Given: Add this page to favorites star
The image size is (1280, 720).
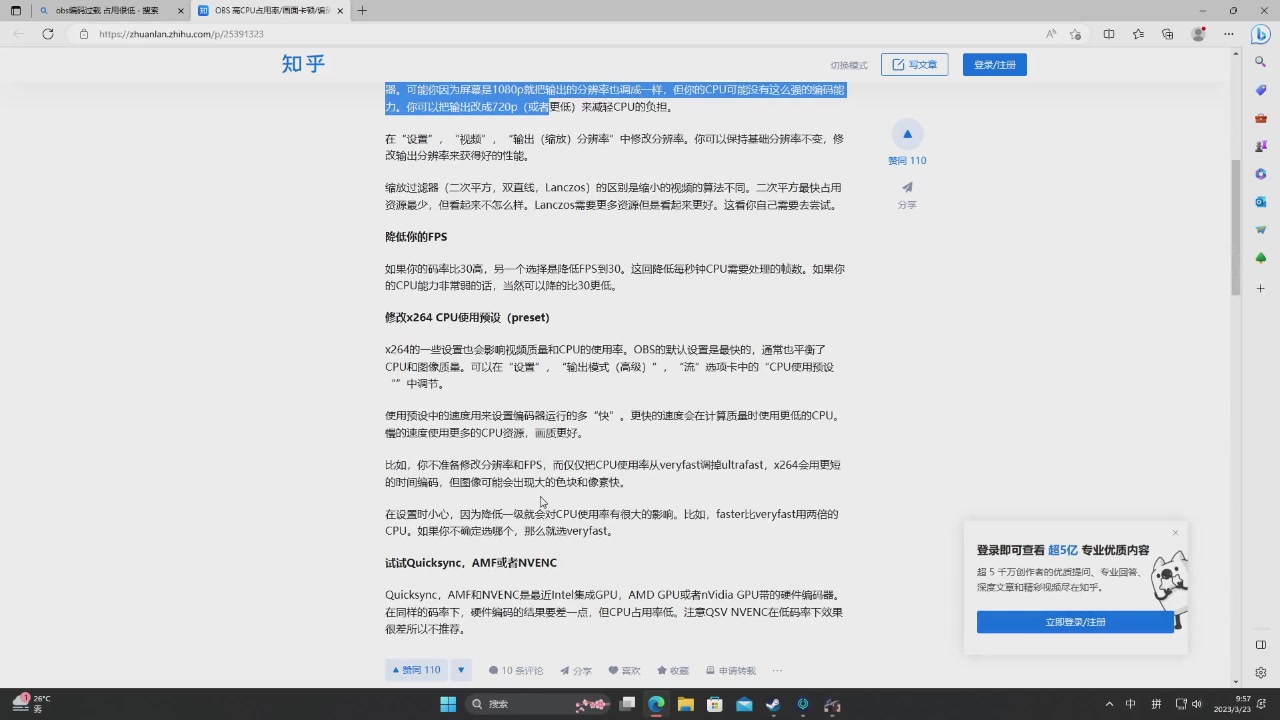Looking at the screenshot, I should click(1075, 34).
